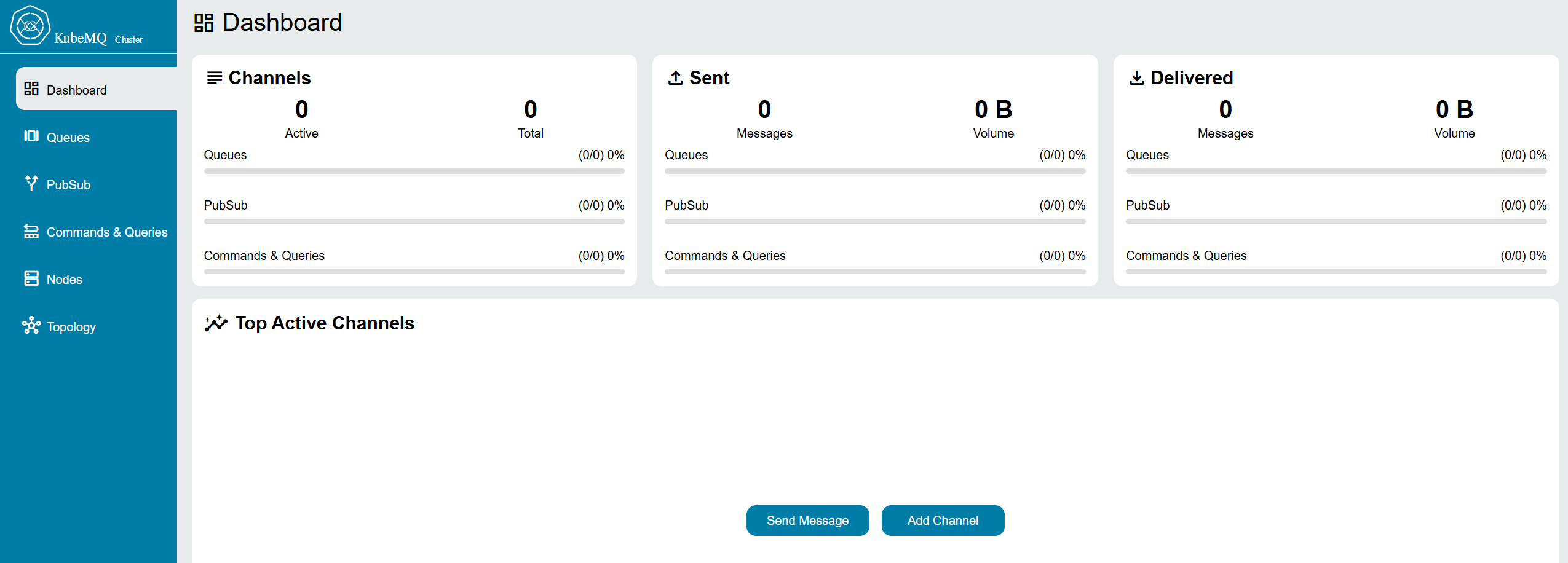
Task: Click the Delivered download icon
Action: [x=1136, y=78]
